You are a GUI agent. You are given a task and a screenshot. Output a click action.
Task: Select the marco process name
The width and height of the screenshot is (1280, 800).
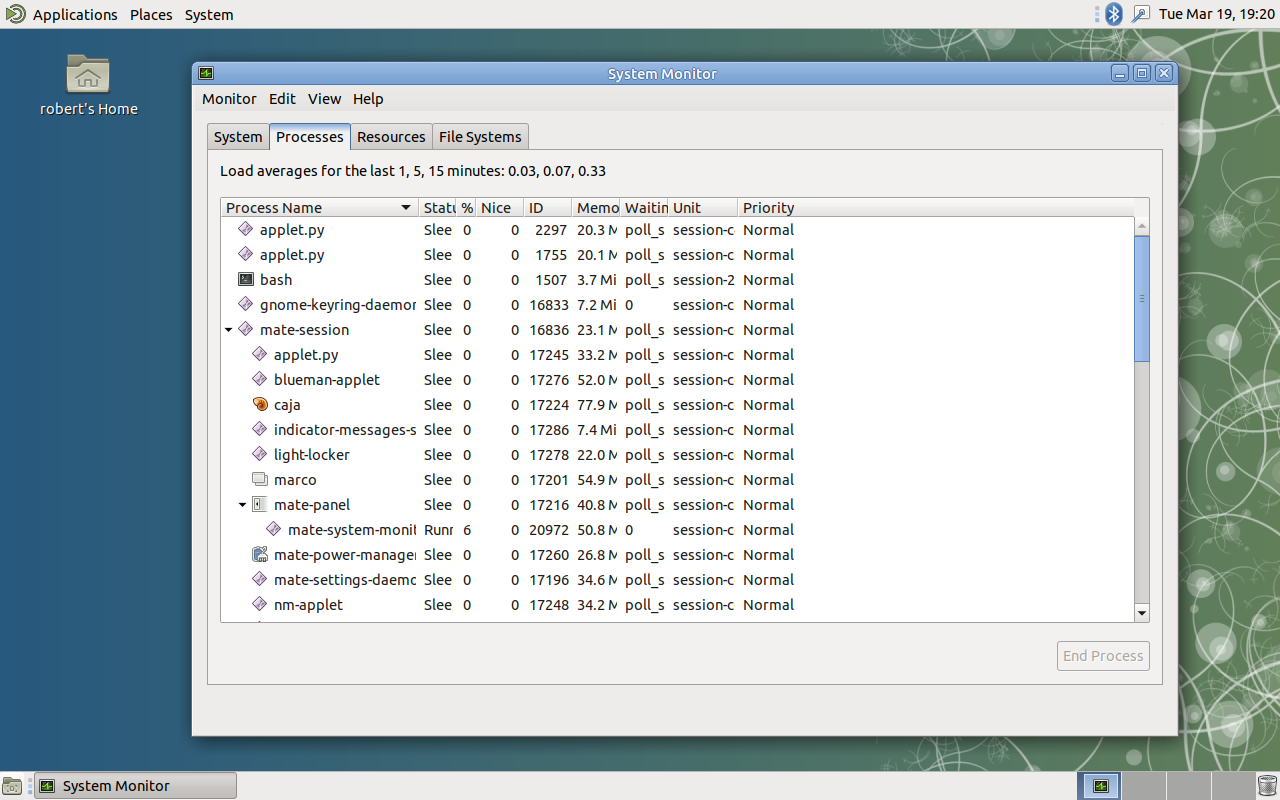(295, 480)
